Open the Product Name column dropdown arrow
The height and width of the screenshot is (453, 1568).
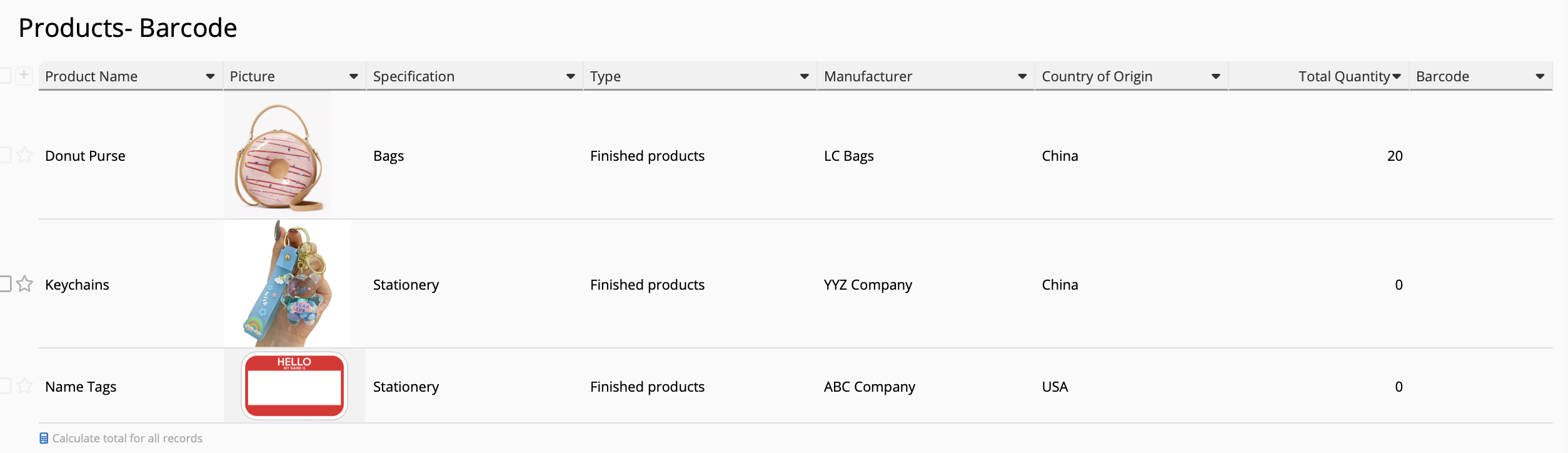point(210,76)
